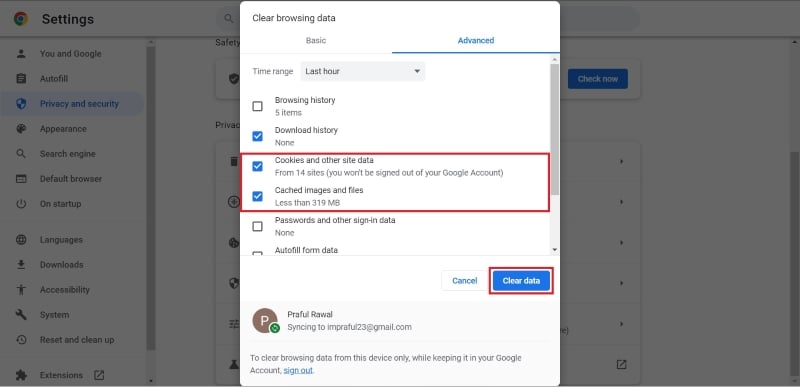
Task: Click the On startup power icon
Action: point(21,203)
